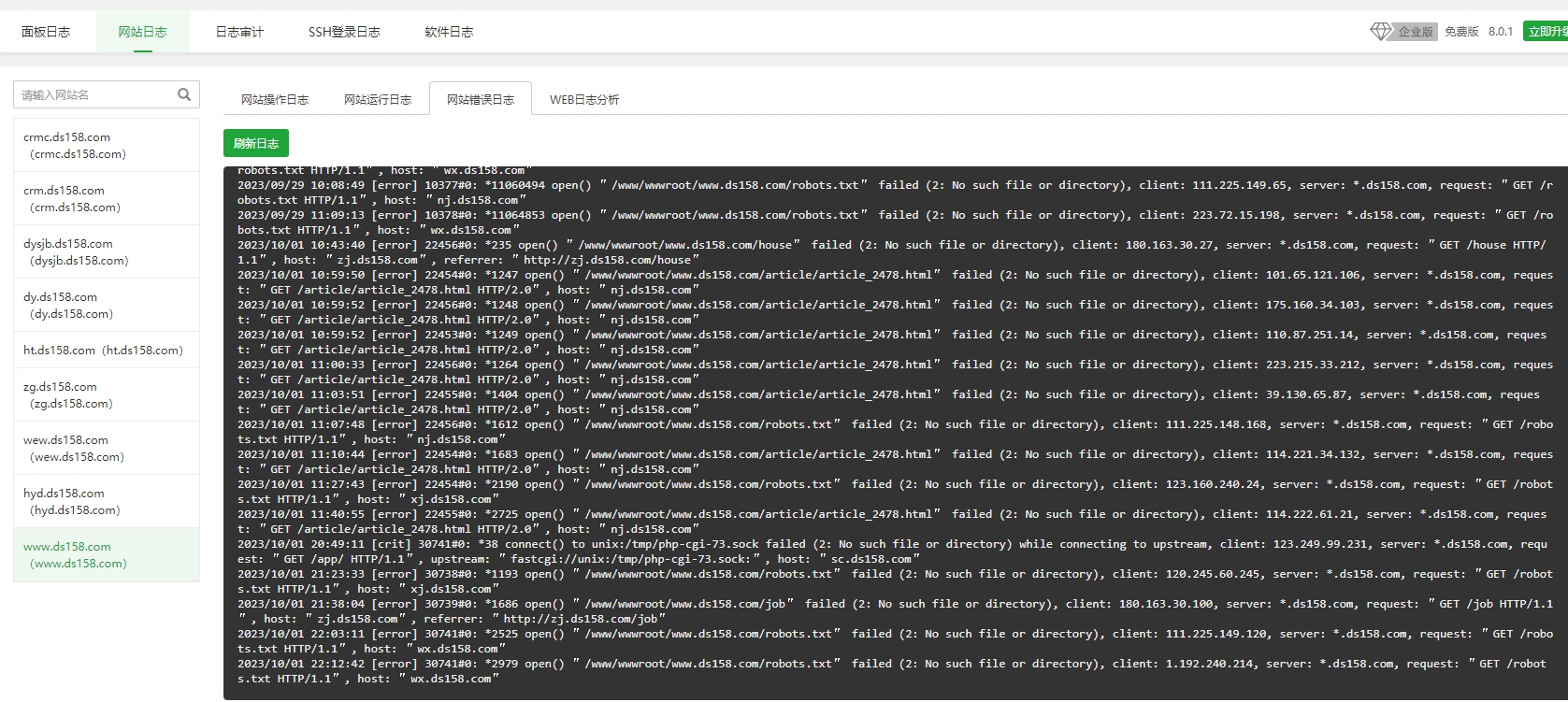The height and width of the screenshot is (702, 1568).
Task: Click the 企业版 badge
Action: click(1416, 32)
